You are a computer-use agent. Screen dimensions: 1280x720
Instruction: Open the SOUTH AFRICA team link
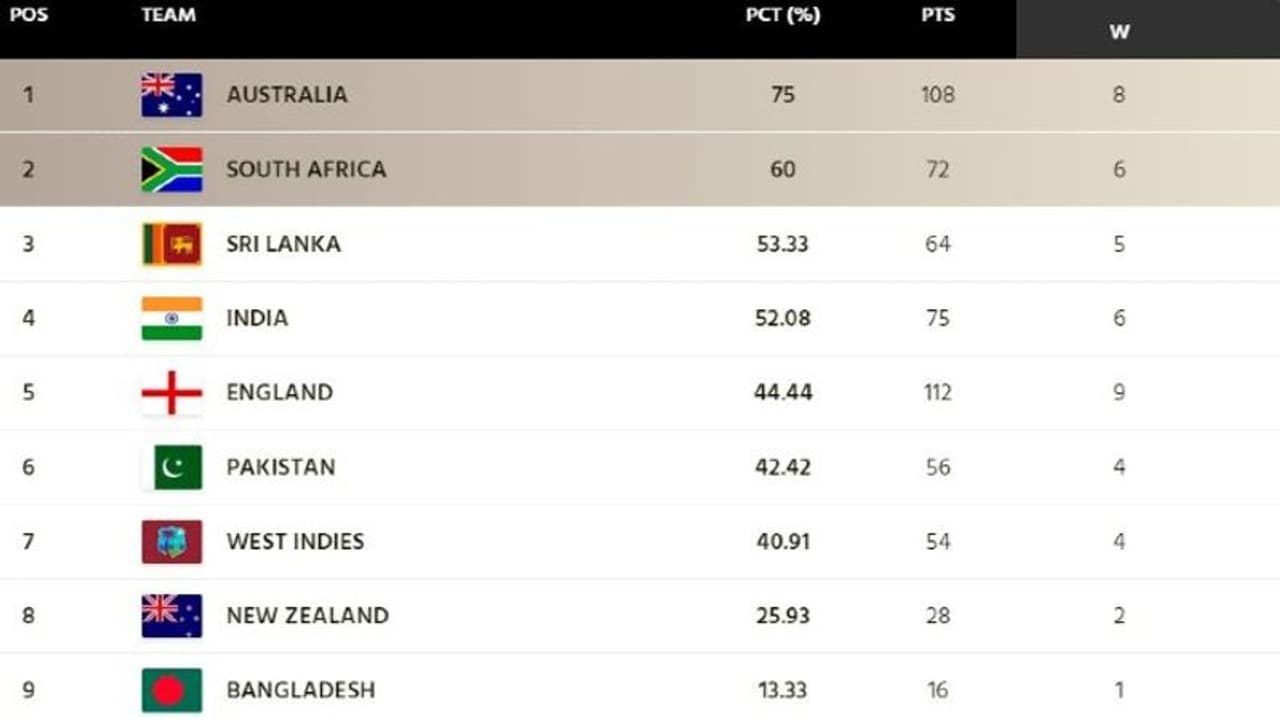(x=306, y=169)
